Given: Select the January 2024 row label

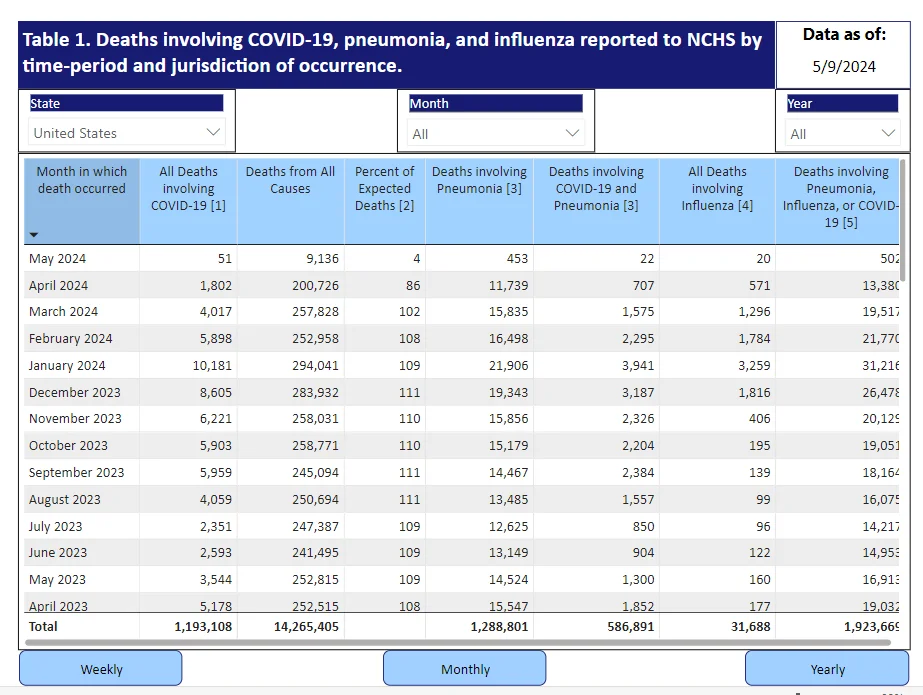Looking at the screenshot, I should (67, 365).
